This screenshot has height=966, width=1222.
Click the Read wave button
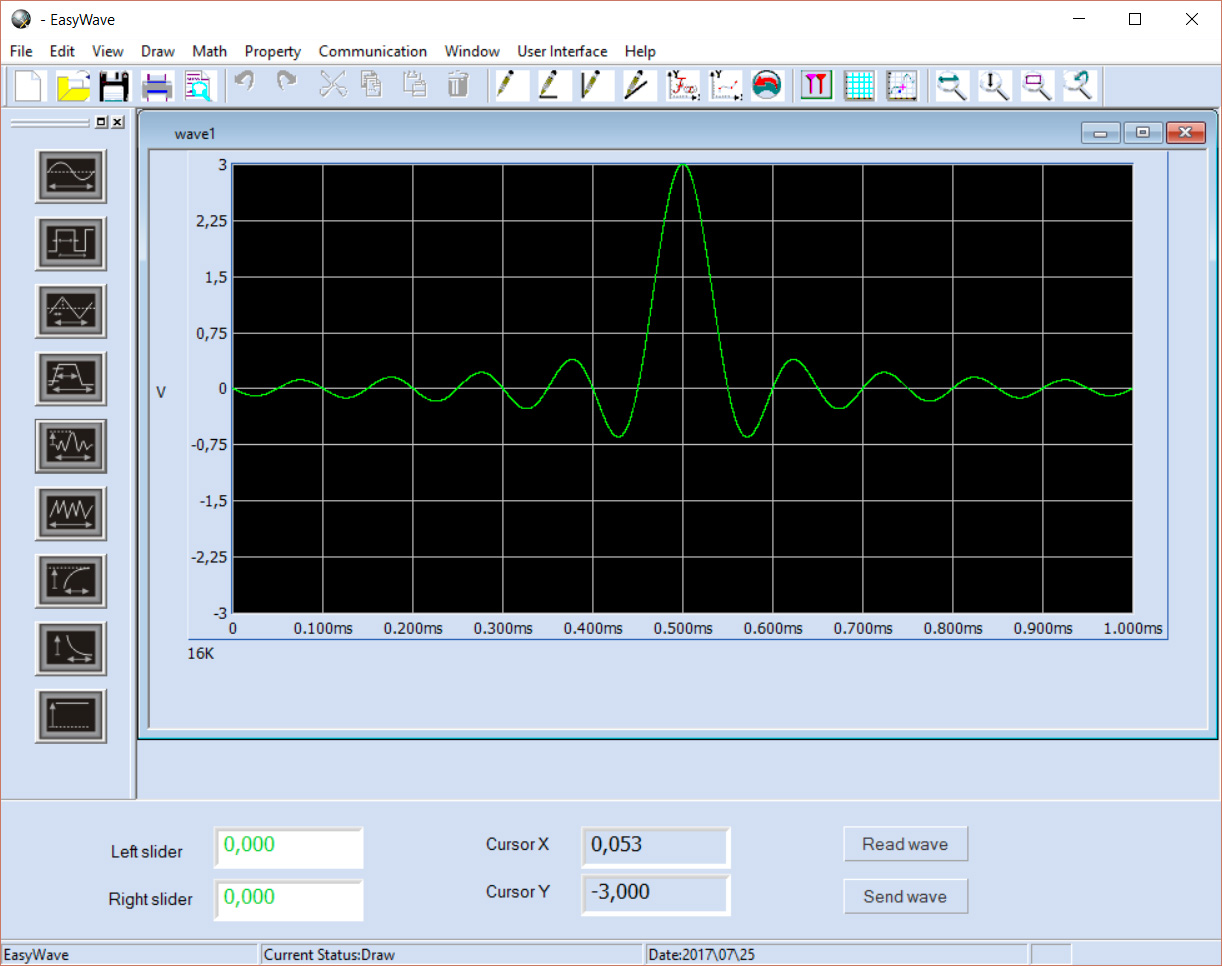905,844
